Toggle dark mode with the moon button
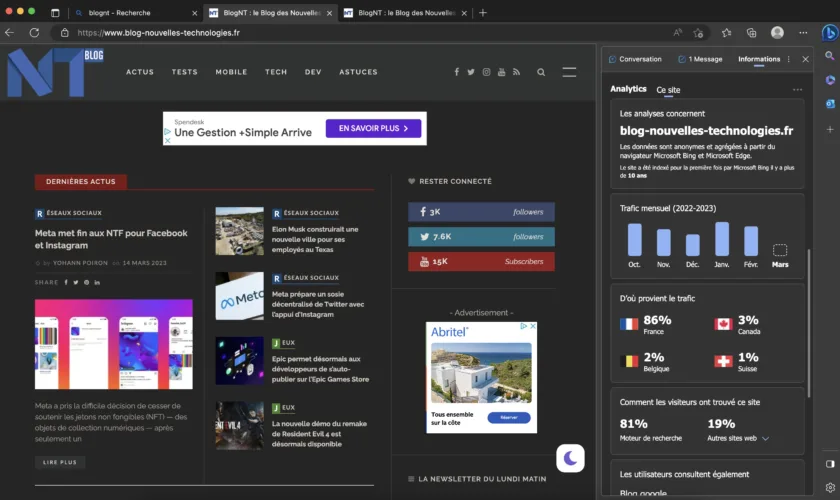The image size is (840, 500). point(570,458)
